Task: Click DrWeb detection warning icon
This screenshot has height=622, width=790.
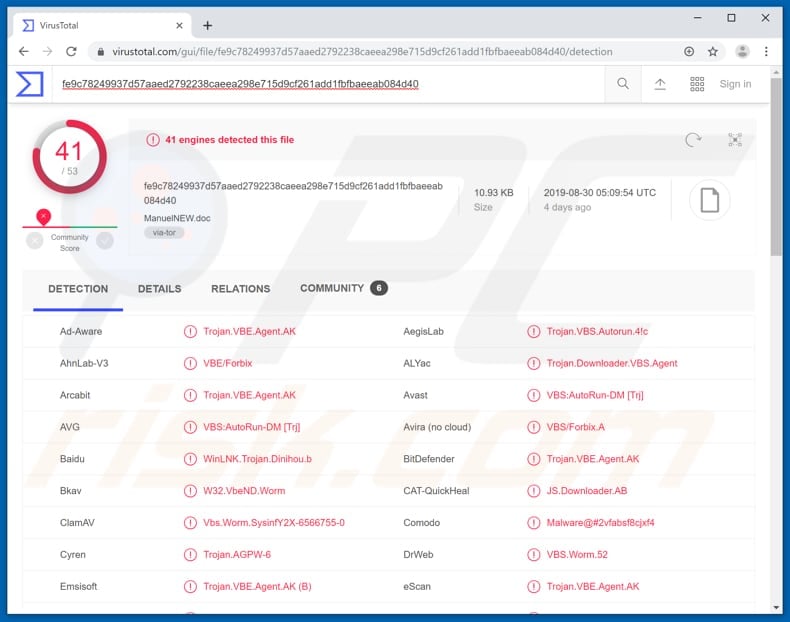Action: click(534, 555)
